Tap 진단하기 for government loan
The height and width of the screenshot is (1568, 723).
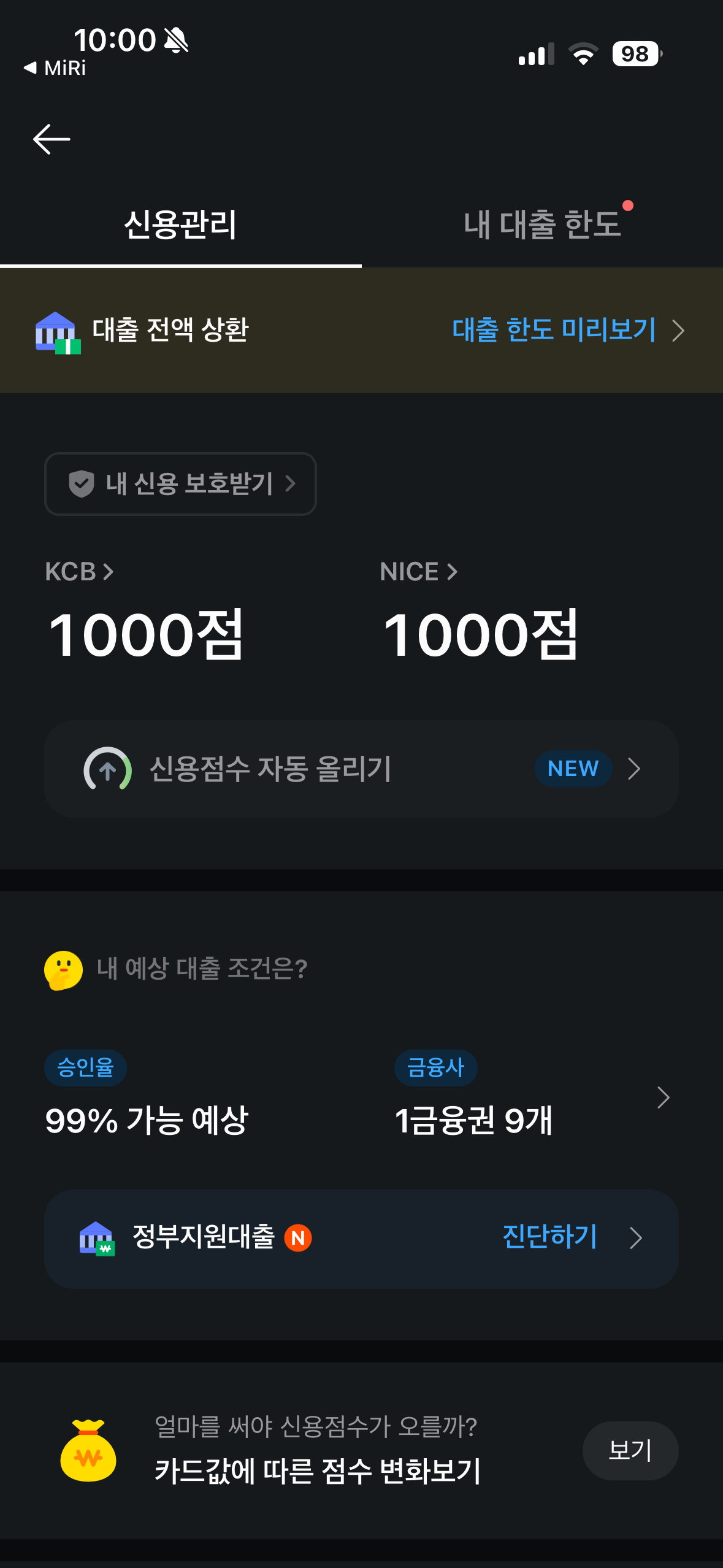click(x=549, y=1237)
